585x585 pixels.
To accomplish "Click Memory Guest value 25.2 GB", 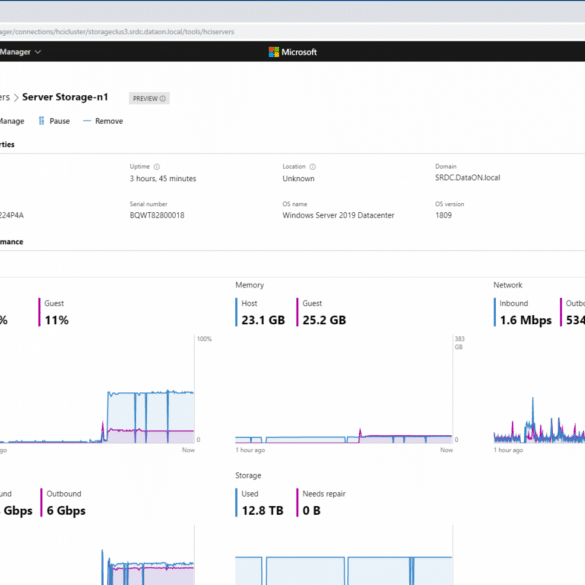I will pos(324,320).
